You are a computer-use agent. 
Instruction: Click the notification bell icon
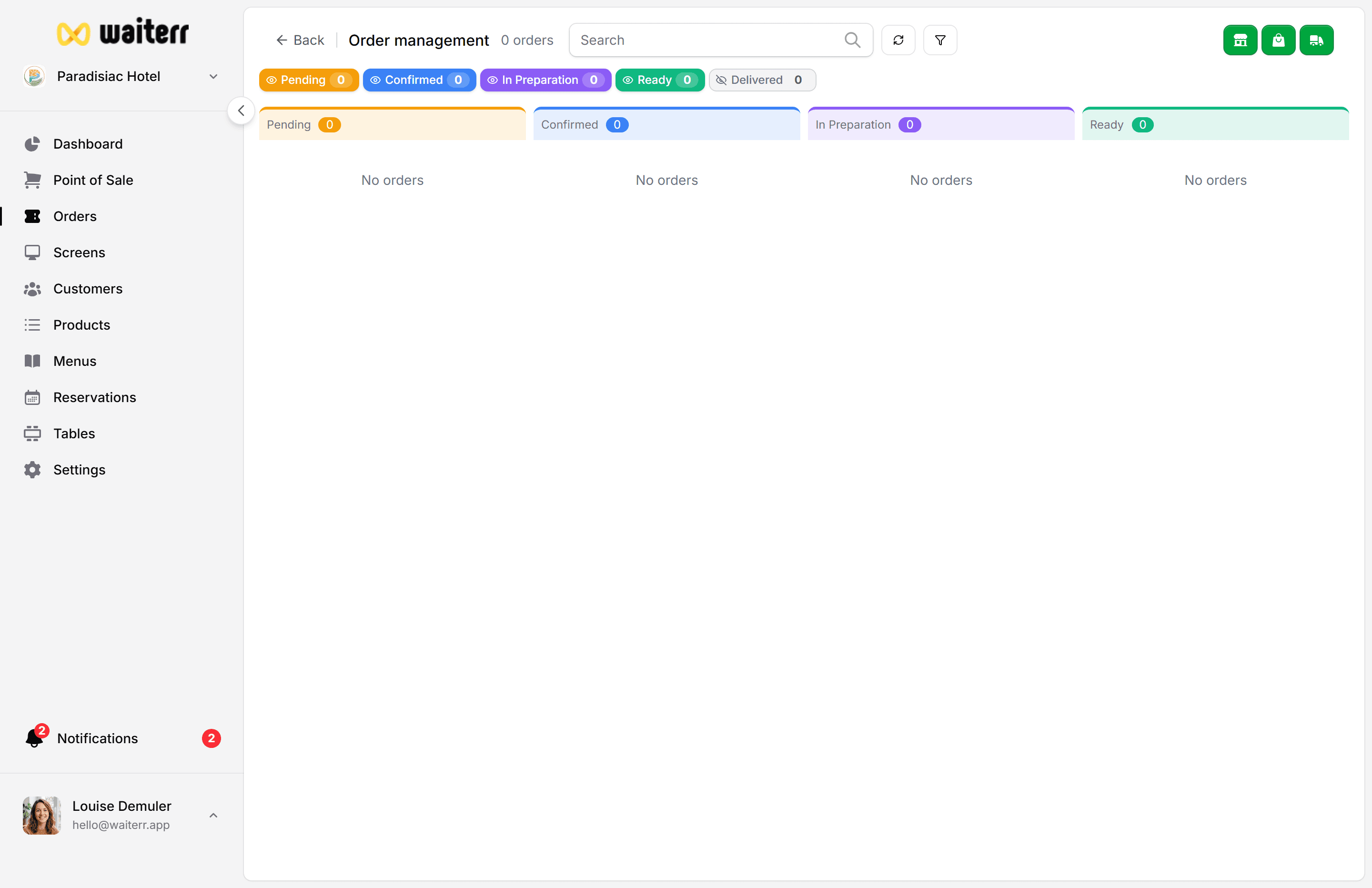pyautogui.click(x=34, y=739)
